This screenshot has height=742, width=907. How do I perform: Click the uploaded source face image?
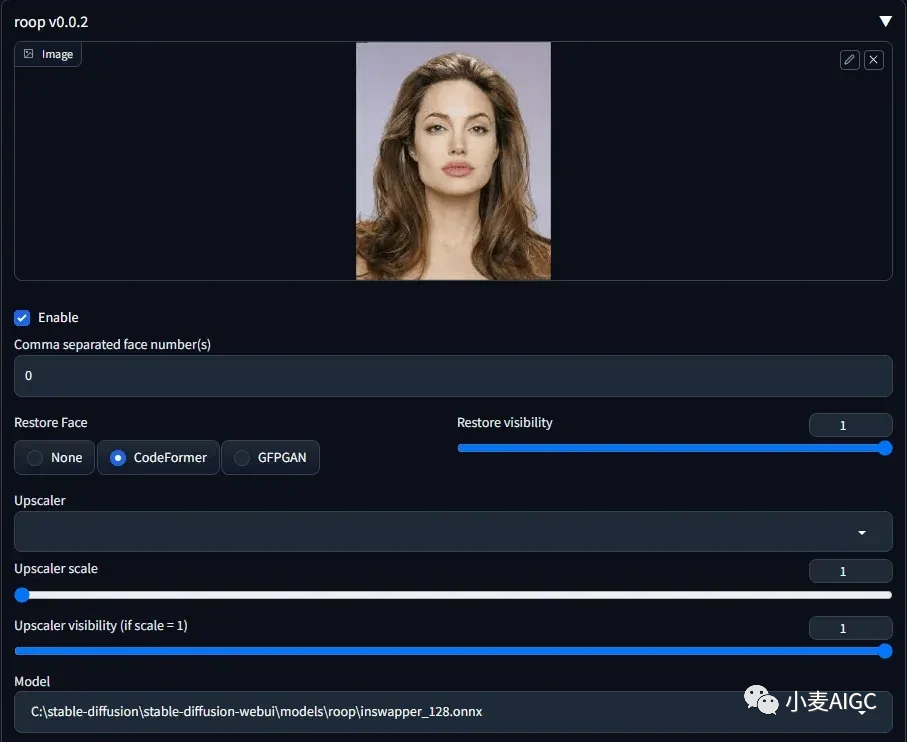pyautogui.click(x=453, y=161)
